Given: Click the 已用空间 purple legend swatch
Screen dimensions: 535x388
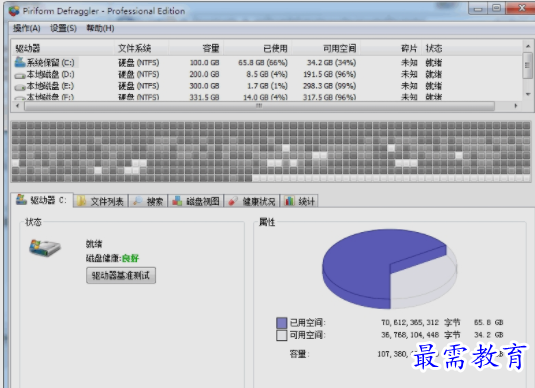Looking at the screenshot, I should click(x=281, y=322).
